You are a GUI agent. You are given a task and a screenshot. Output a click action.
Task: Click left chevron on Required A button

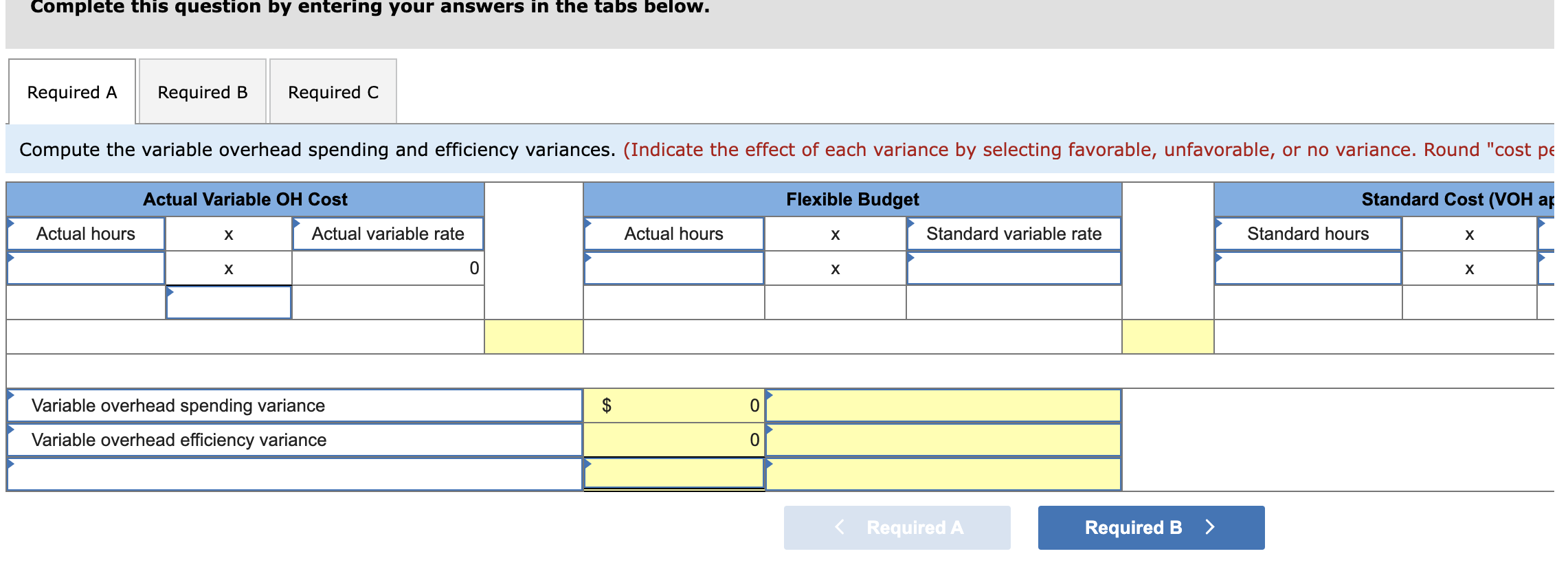(840, 527)
